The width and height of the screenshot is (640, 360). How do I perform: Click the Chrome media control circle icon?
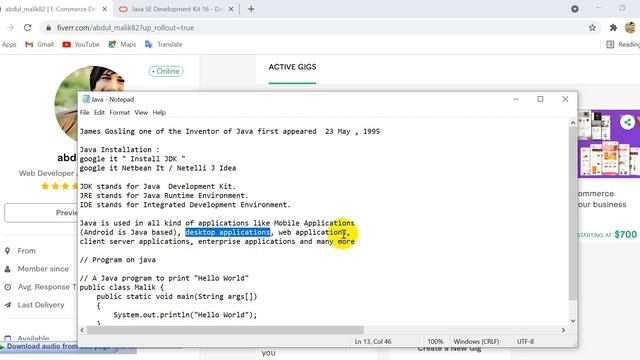(575, 9)
